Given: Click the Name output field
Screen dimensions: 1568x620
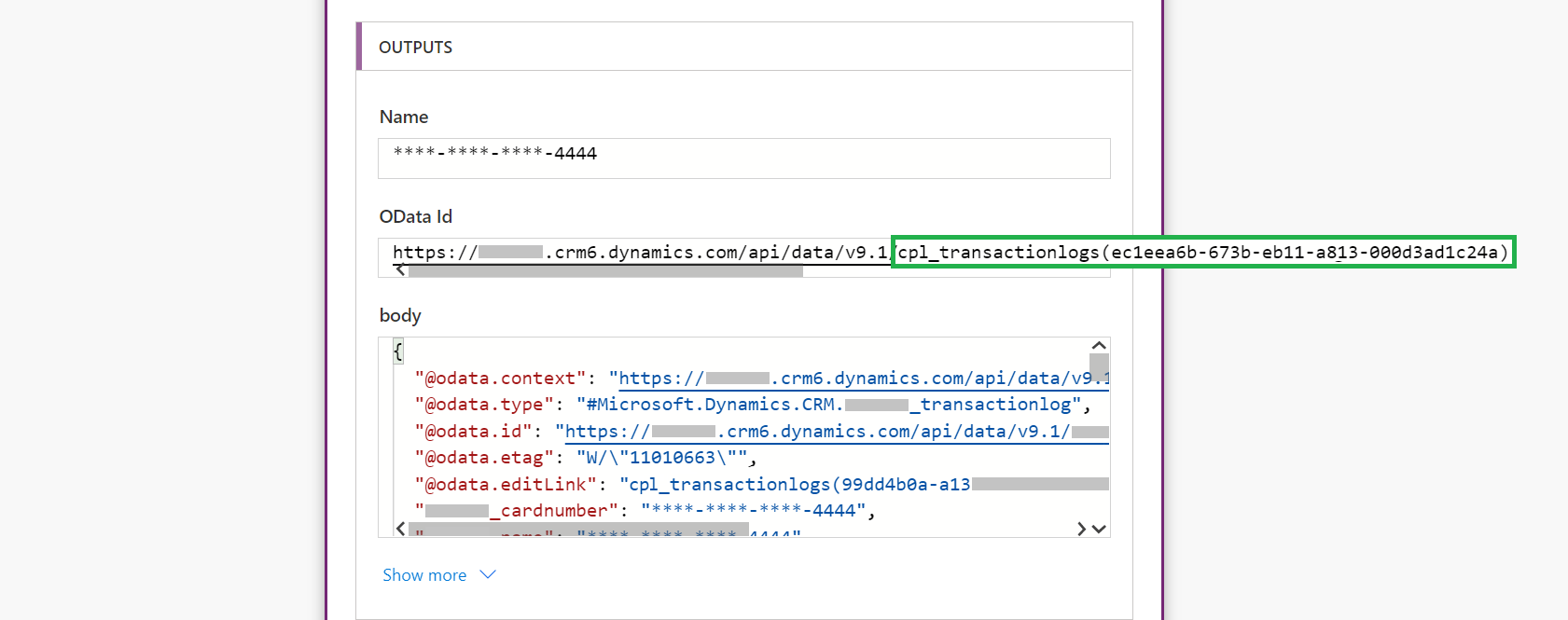Looking at the screenshot, I should (743, 158).
